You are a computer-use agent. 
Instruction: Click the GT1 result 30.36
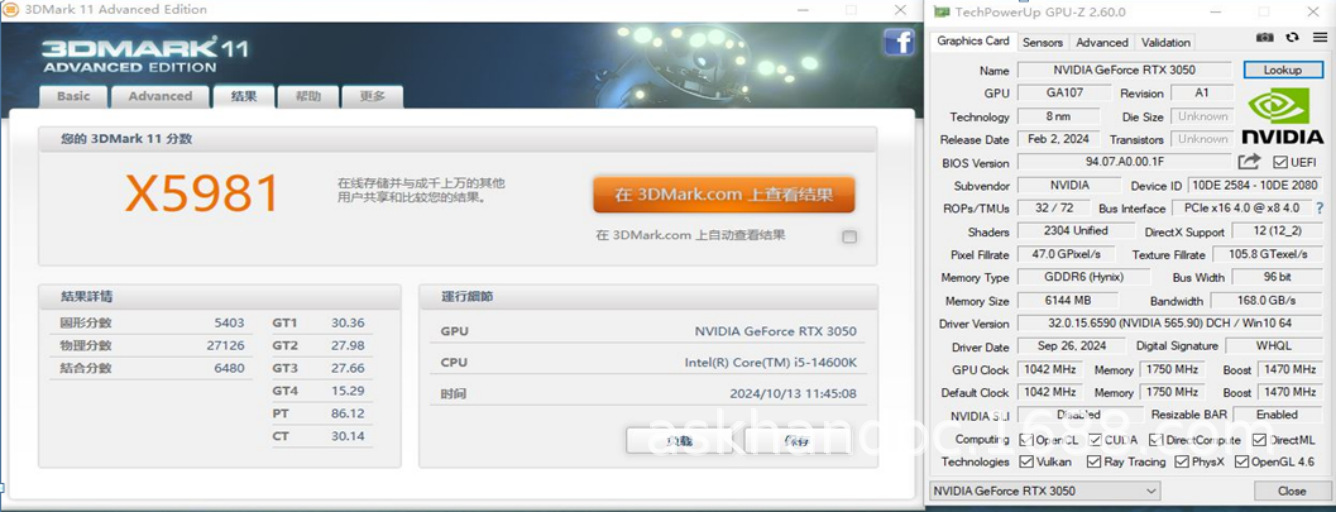coord(348,323)
